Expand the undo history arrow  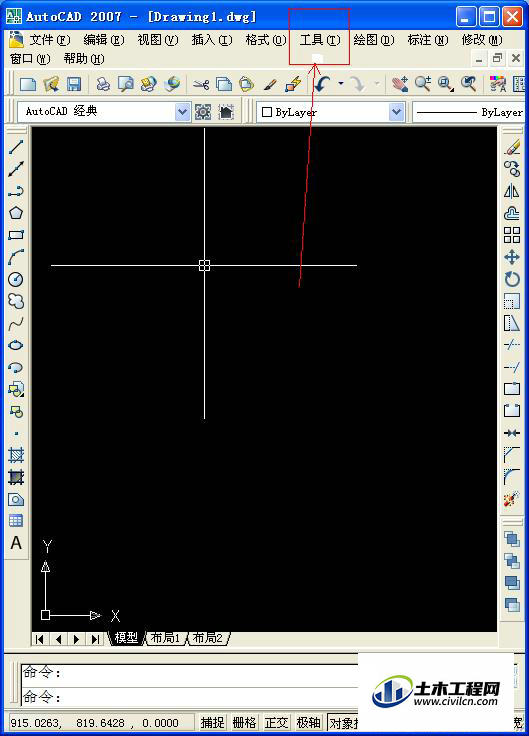[x=341, y=84]
